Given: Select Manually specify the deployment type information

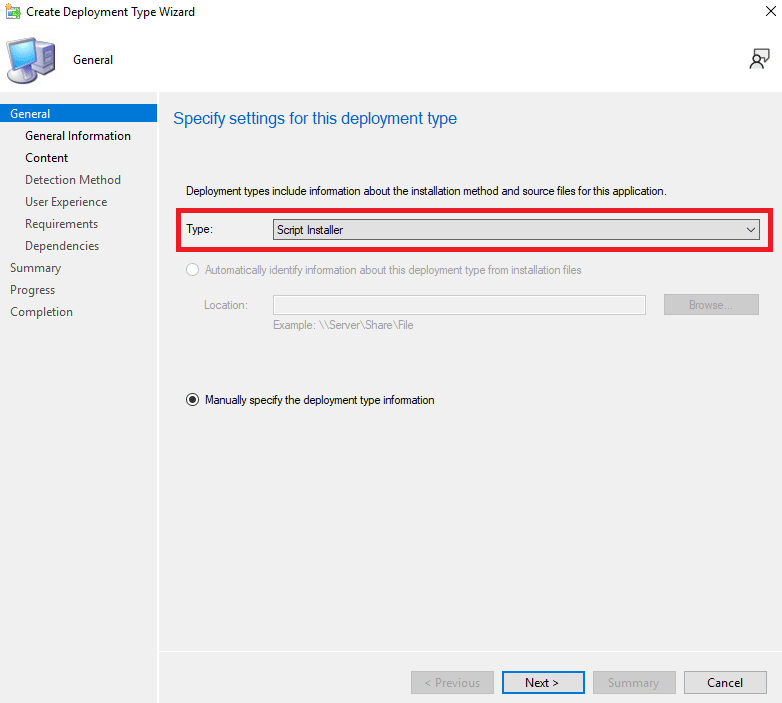Looking at the screenshot, I should pos(193,400).
